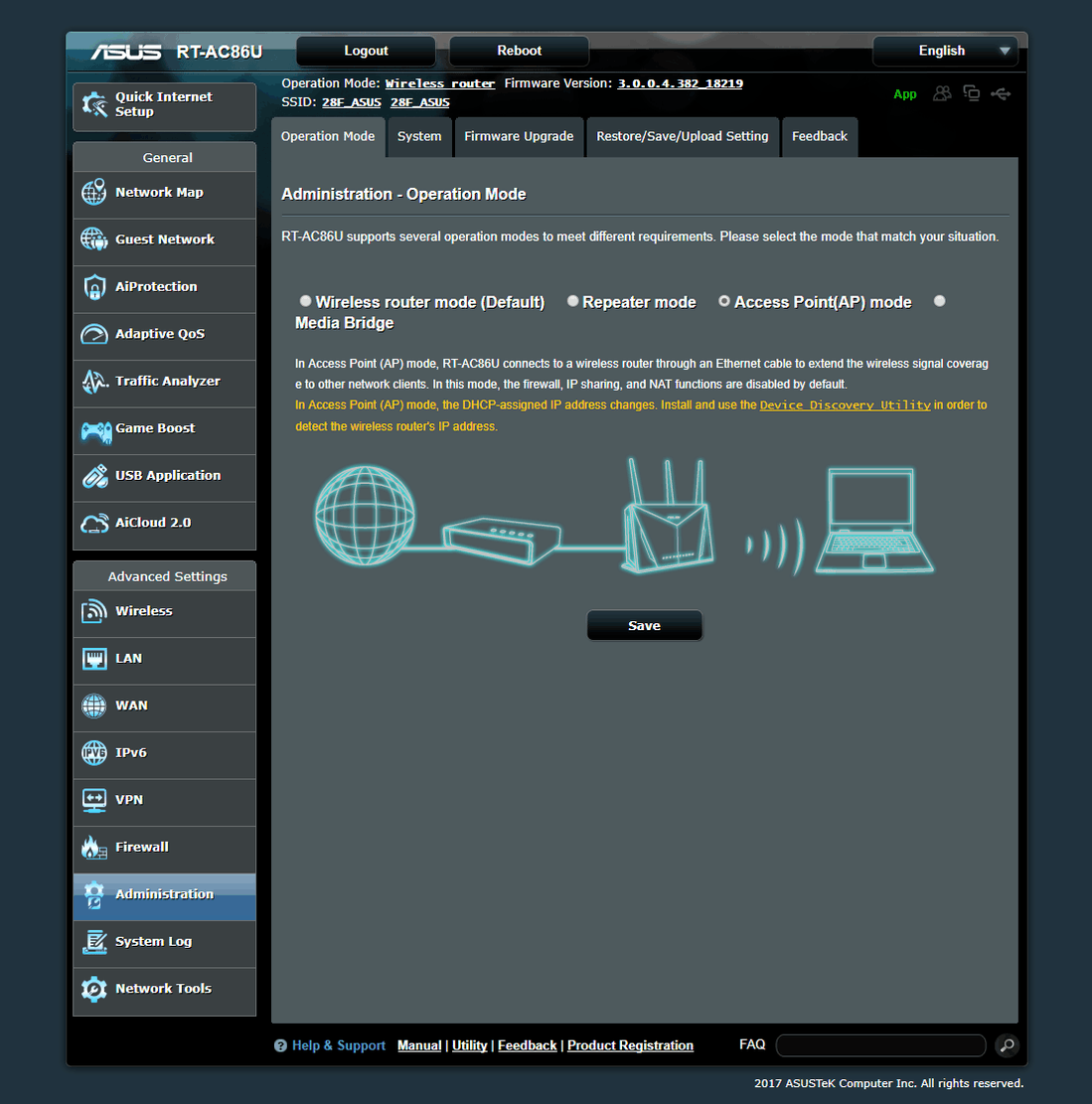Click the App link
This screenshot has height=1104, width=1092.
click(905, 94)
